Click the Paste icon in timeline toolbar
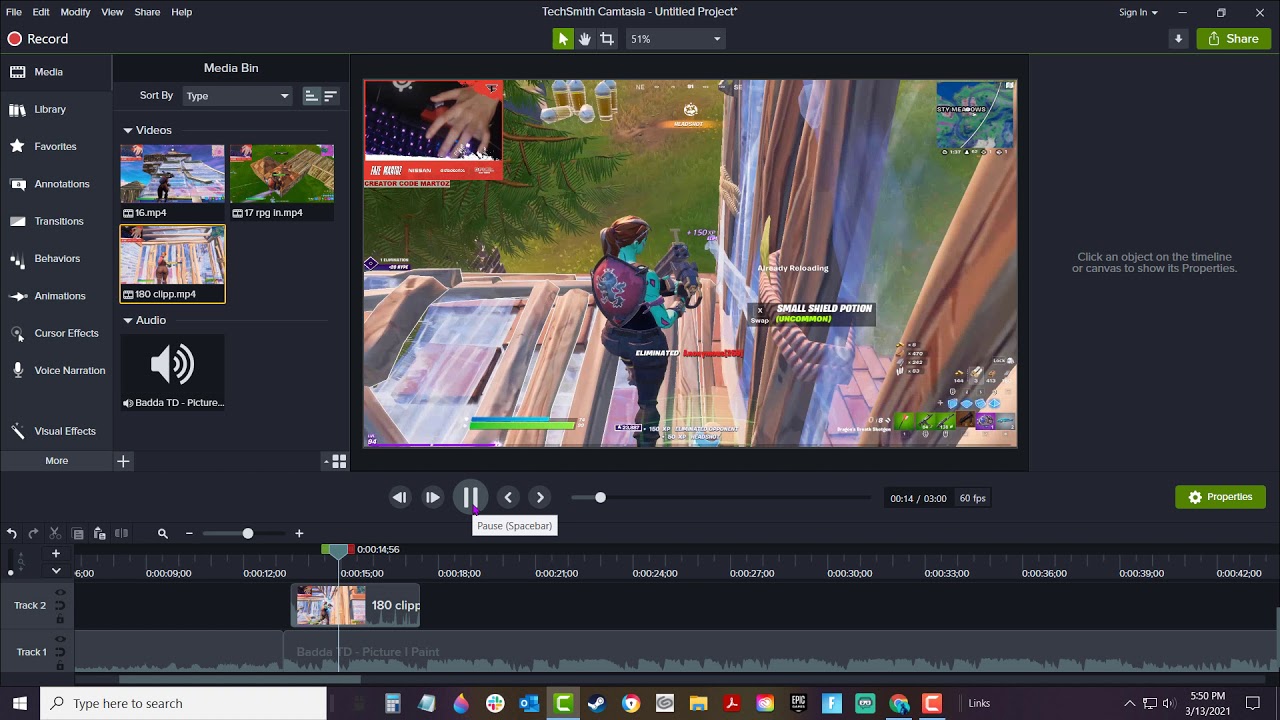The width and height of the screenshot is (1280, 720). 99,534
